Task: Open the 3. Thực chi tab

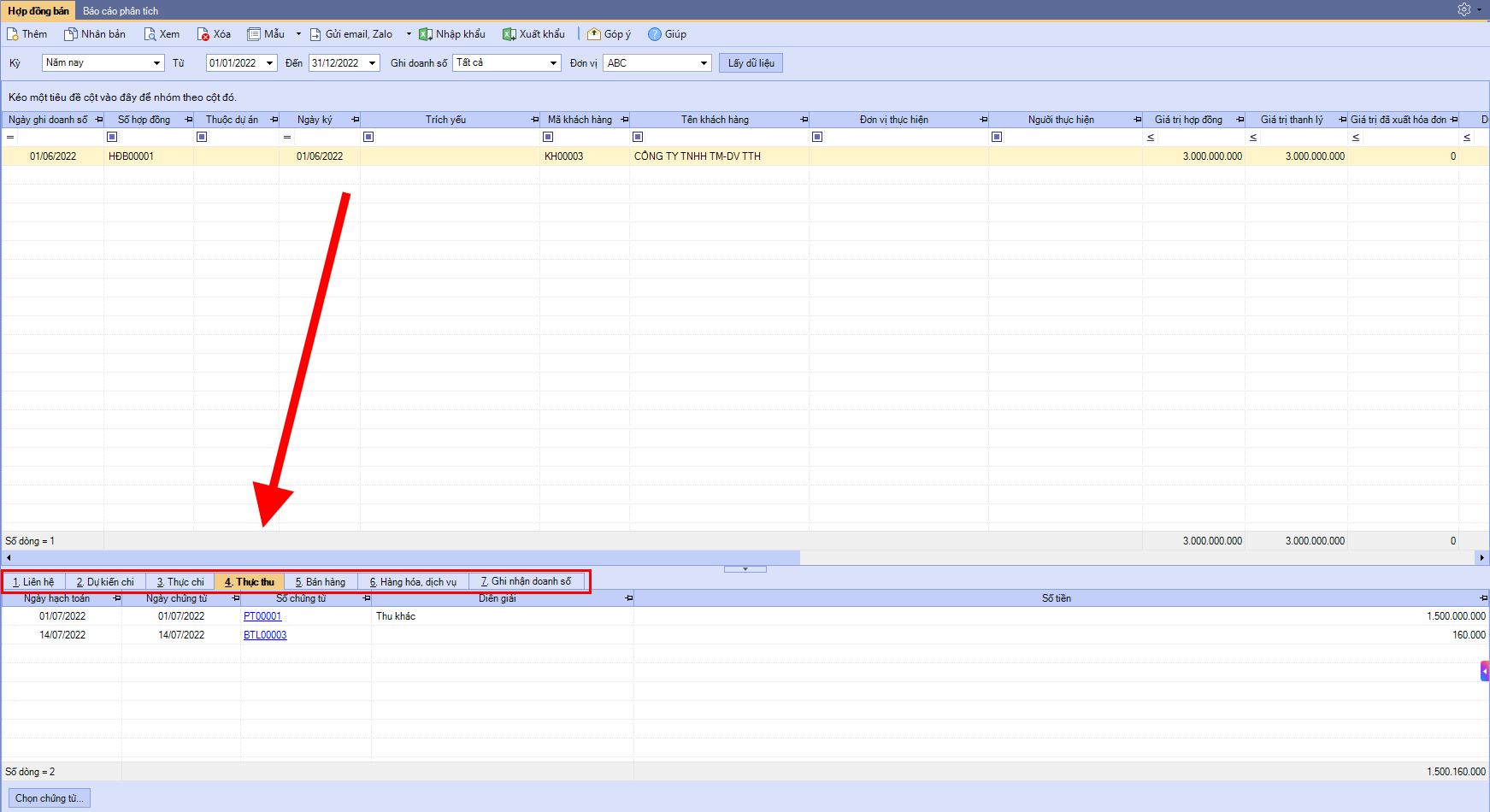Action: pos(180,582)
